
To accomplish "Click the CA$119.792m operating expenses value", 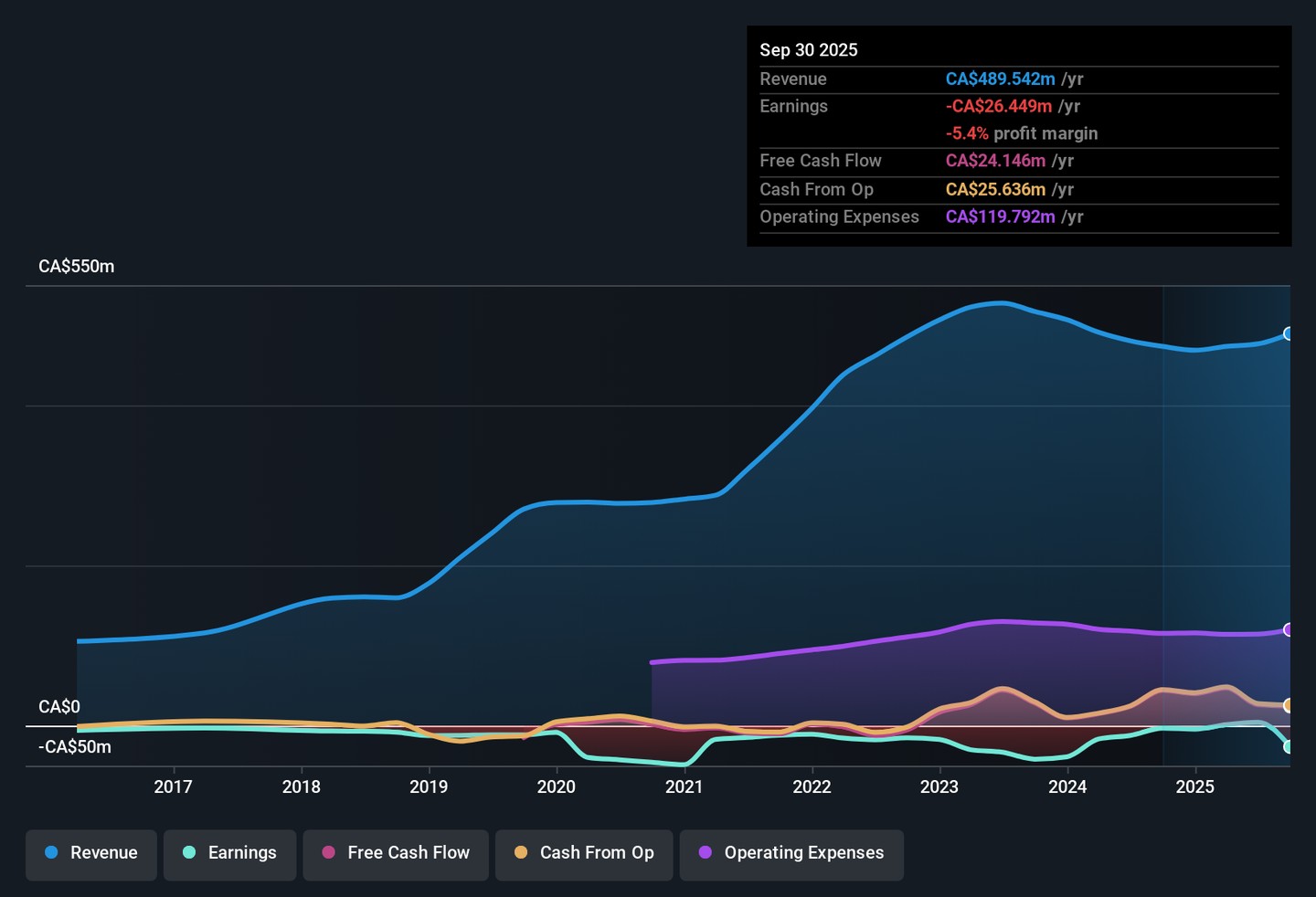I will [x=1001, y=217].
